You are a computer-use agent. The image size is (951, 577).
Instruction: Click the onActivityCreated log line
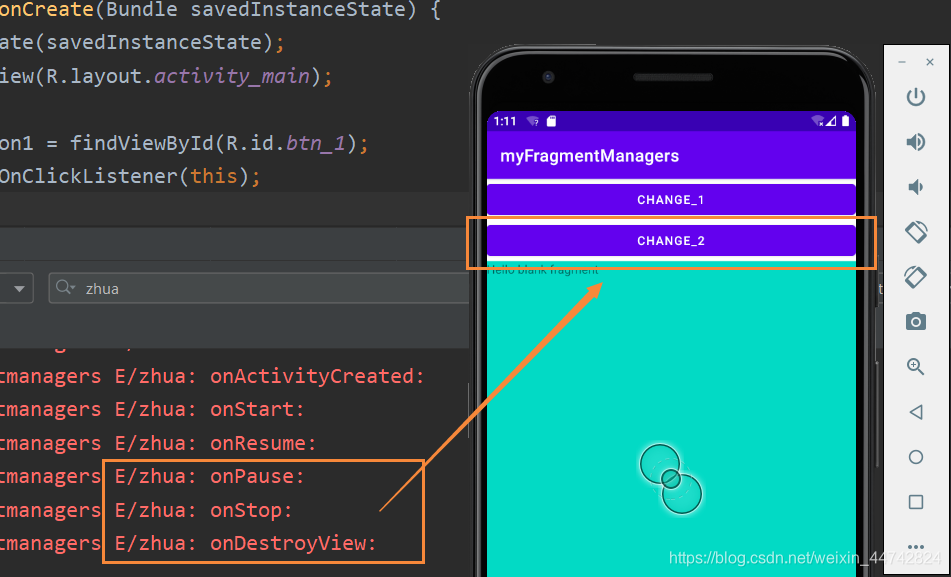[212, 376]
